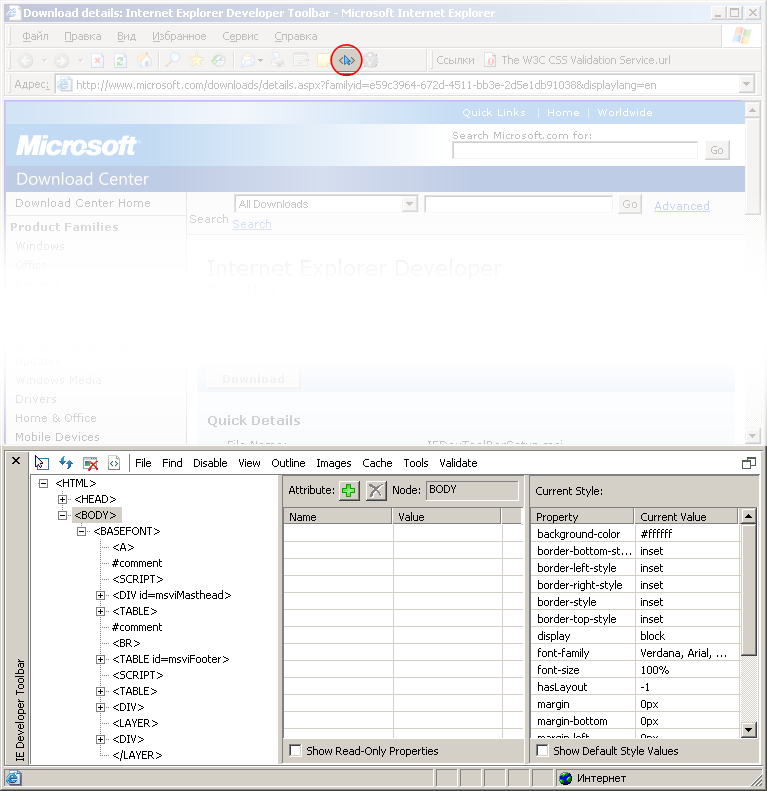The image size is (767, 791).
Task: Open the address bar dropdown arrow
Action: click(747, 84)
